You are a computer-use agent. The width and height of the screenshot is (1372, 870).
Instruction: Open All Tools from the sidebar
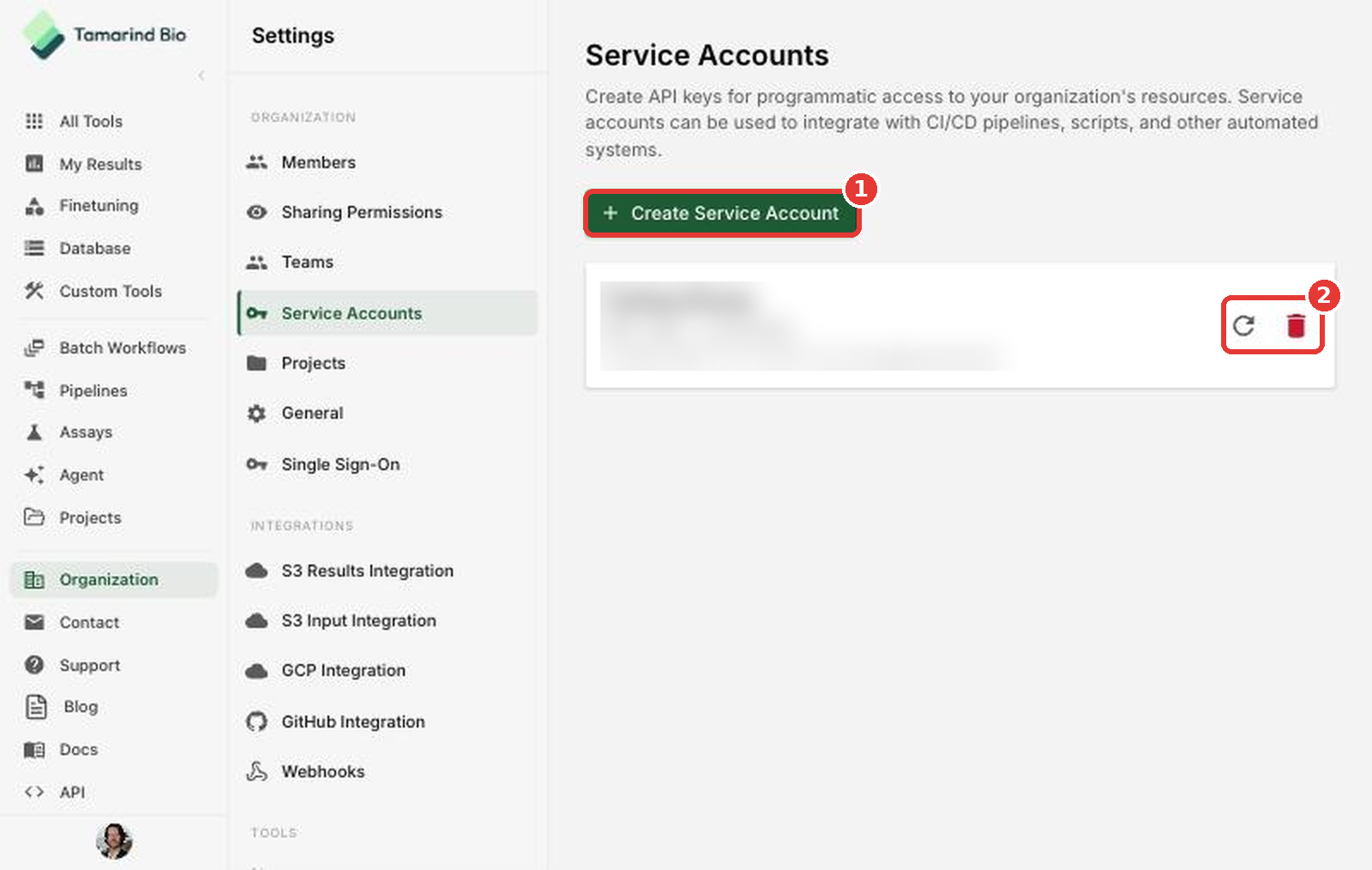point(91,121)
